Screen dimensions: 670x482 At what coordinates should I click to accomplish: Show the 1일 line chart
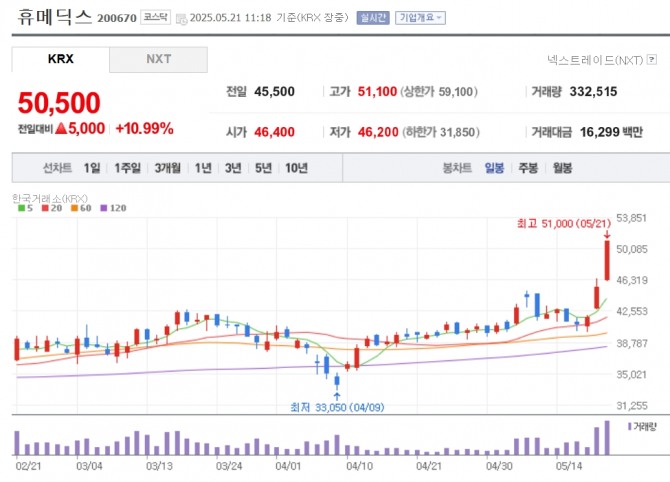[x=92, y=168]
